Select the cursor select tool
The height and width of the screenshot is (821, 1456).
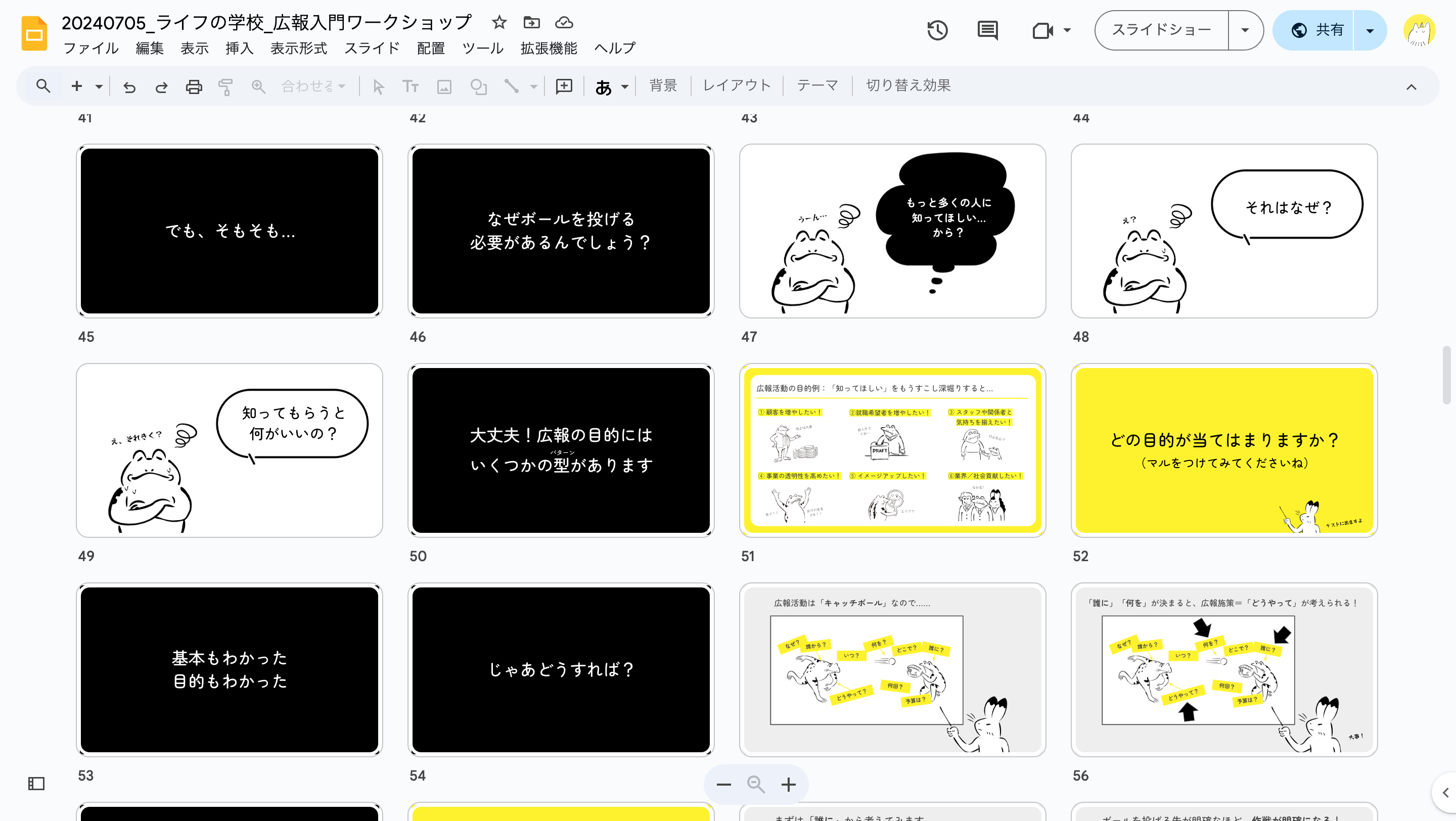point(378,86)
